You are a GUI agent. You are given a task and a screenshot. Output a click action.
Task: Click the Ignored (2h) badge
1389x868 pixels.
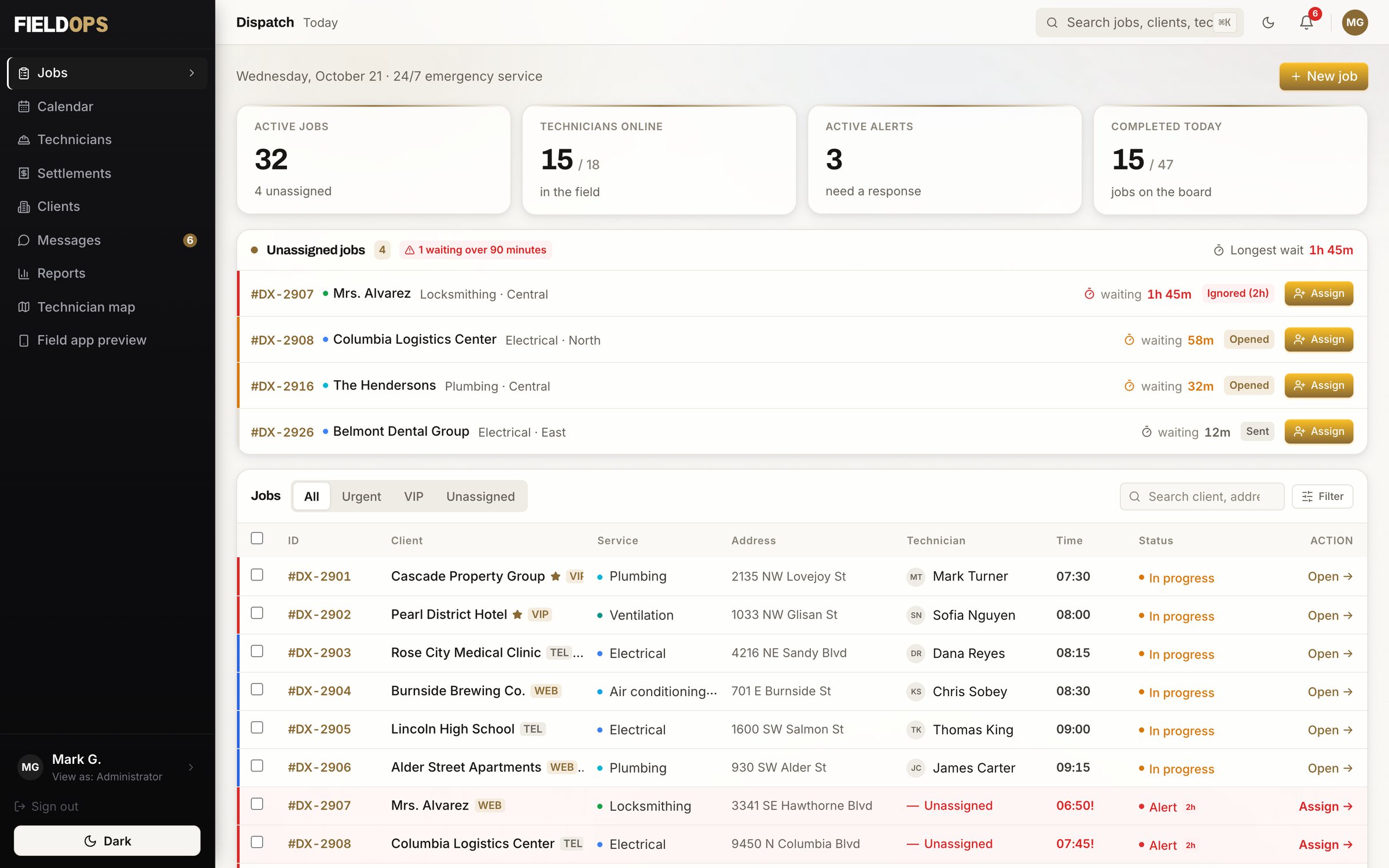pyautogui.click(x=1237, y=293)
